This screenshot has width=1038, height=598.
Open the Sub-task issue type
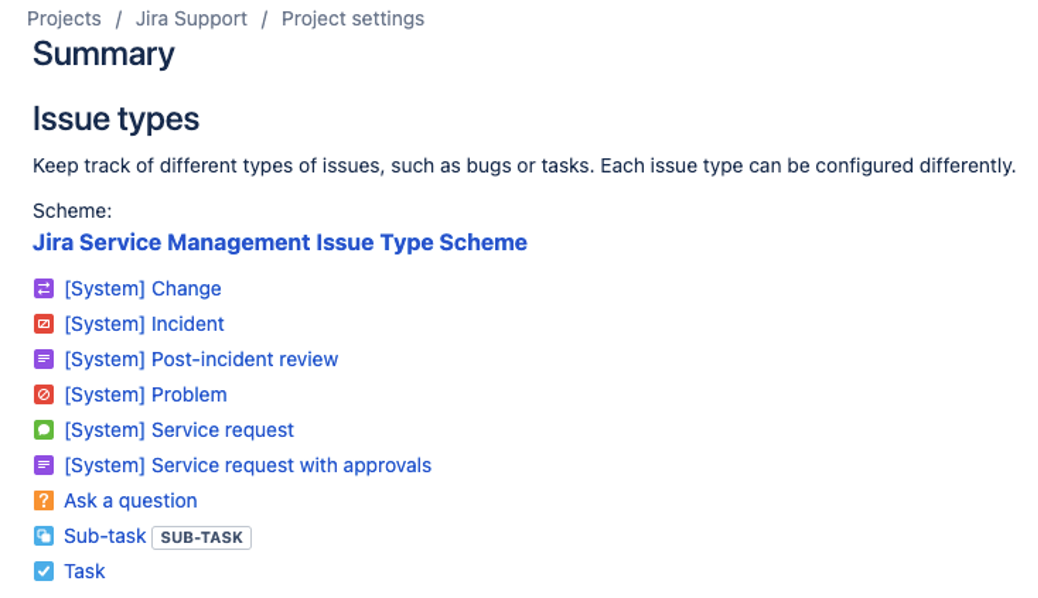[104, 536]
